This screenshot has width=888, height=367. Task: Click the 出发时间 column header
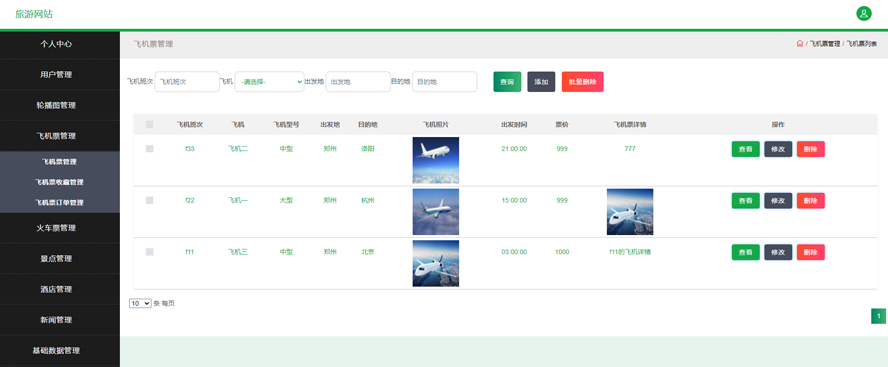click(x=514, y=125)
